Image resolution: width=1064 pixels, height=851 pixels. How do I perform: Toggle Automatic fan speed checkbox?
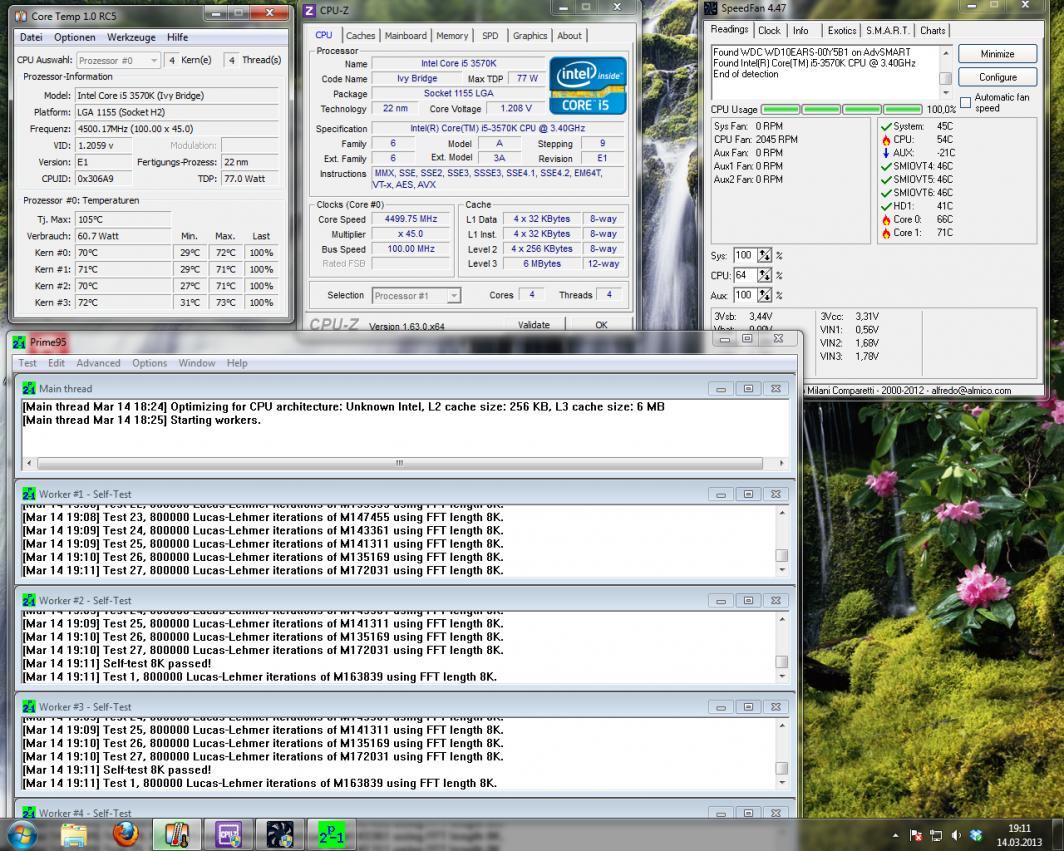pyautogui.click(x=966, y=102)
